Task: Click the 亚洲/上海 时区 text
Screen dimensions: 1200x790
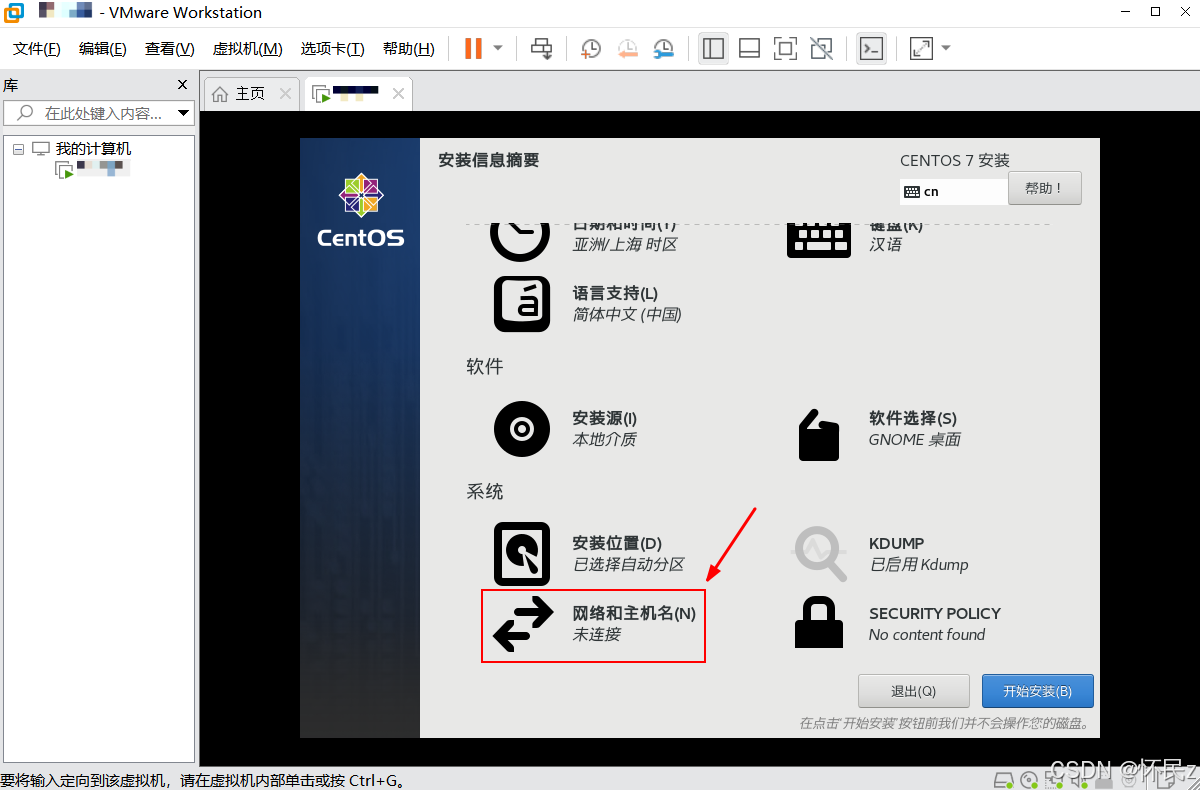Action: pos(625,244)
